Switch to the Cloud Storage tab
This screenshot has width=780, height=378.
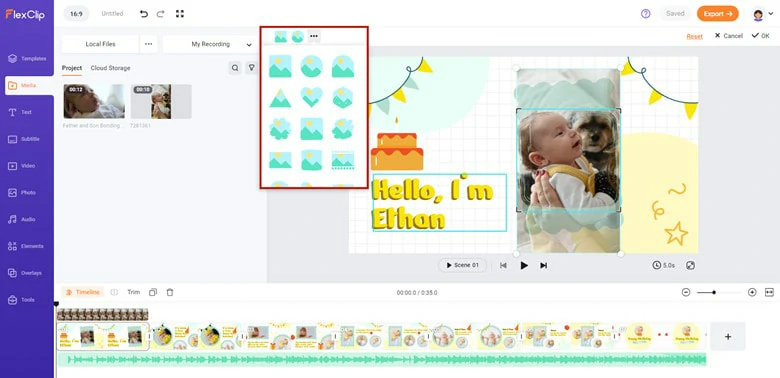point(110,68)
